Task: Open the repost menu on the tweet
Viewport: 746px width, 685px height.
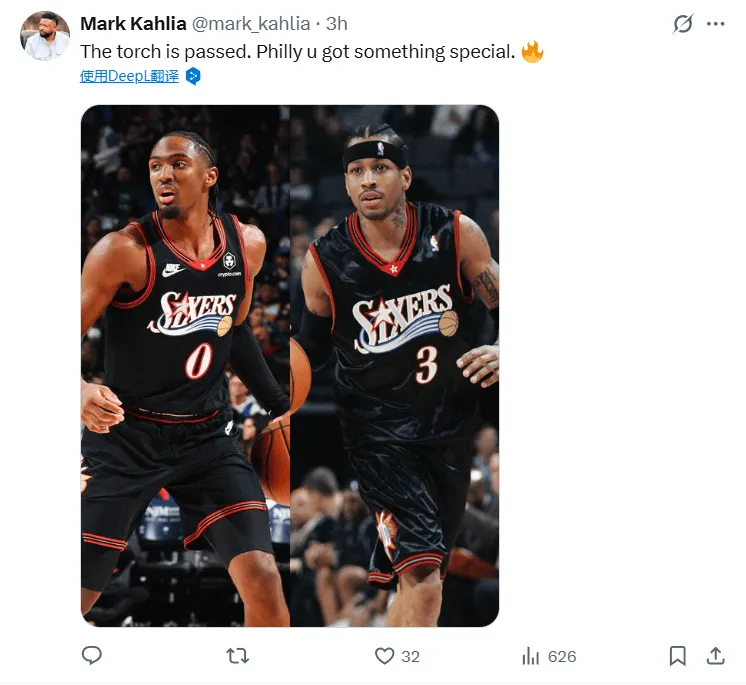Action: tap(238, 656)
